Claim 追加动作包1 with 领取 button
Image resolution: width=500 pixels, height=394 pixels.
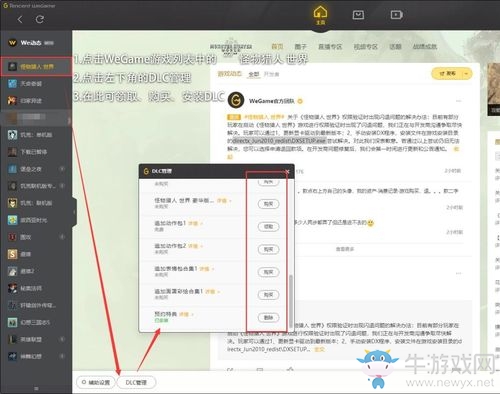[x=268, y=227]
